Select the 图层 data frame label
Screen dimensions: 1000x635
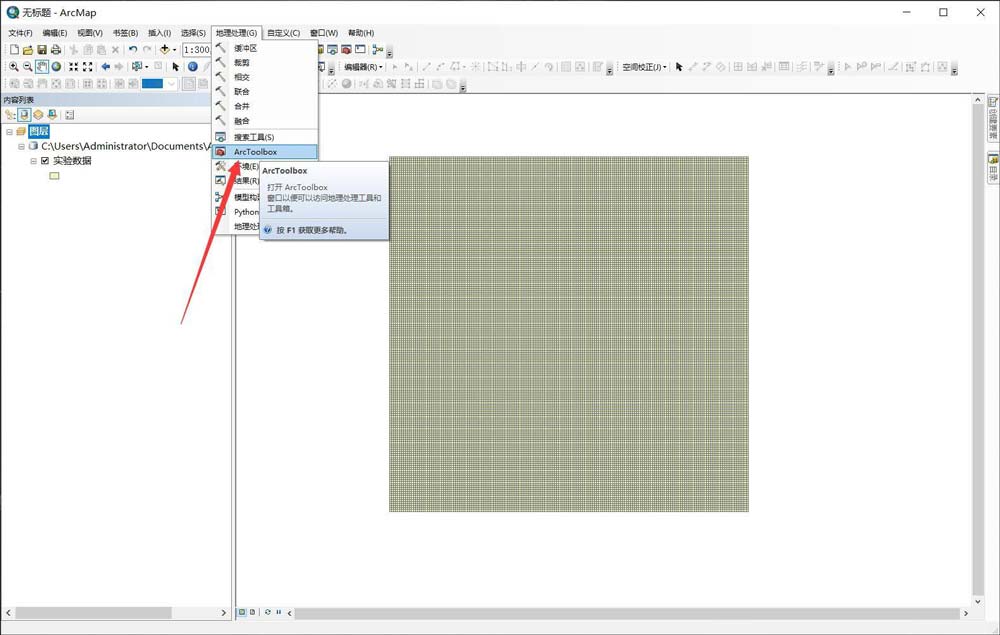click(x=39, y=131)
